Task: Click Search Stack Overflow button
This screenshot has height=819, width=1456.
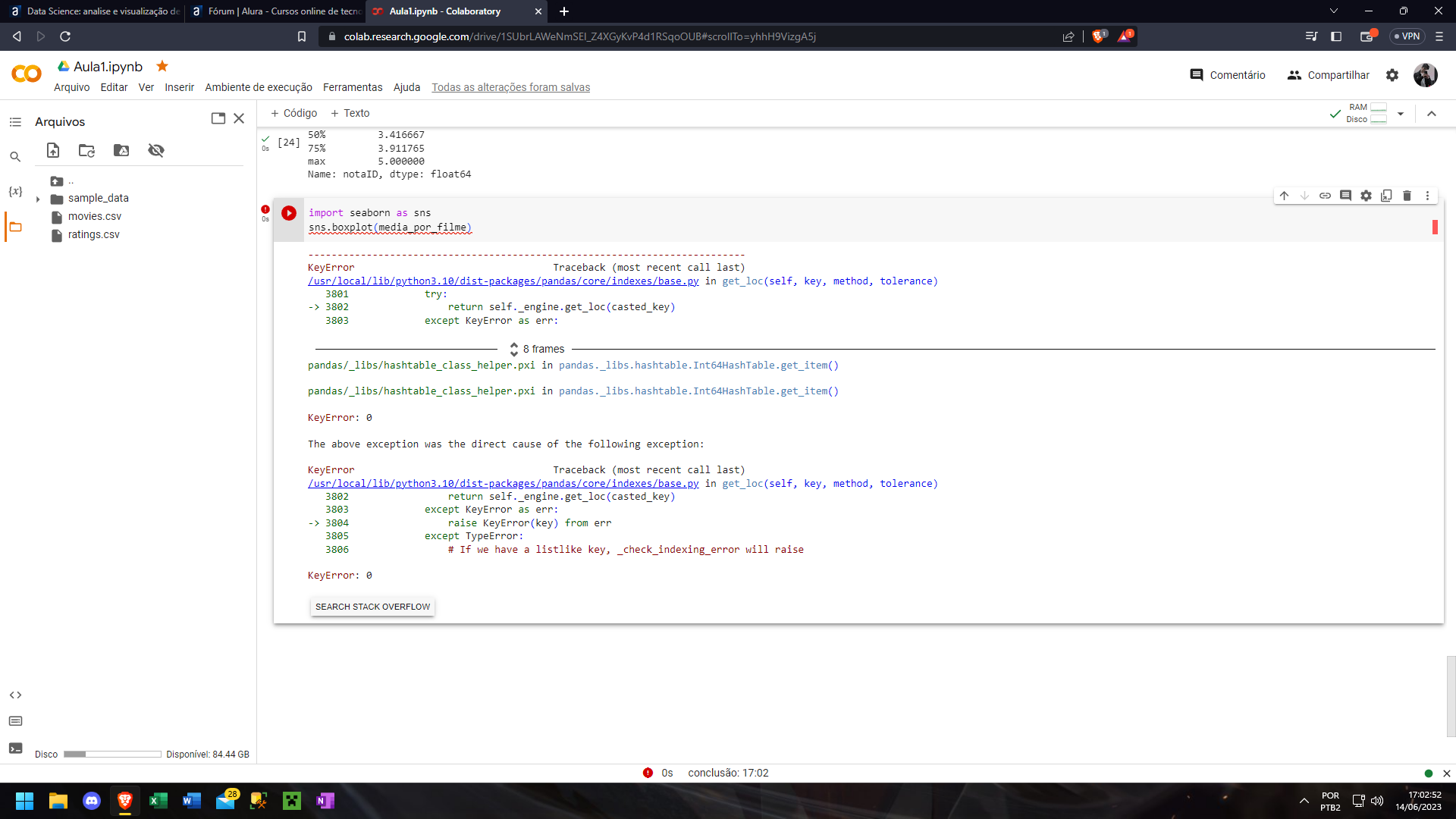Action: coord(372,607)
